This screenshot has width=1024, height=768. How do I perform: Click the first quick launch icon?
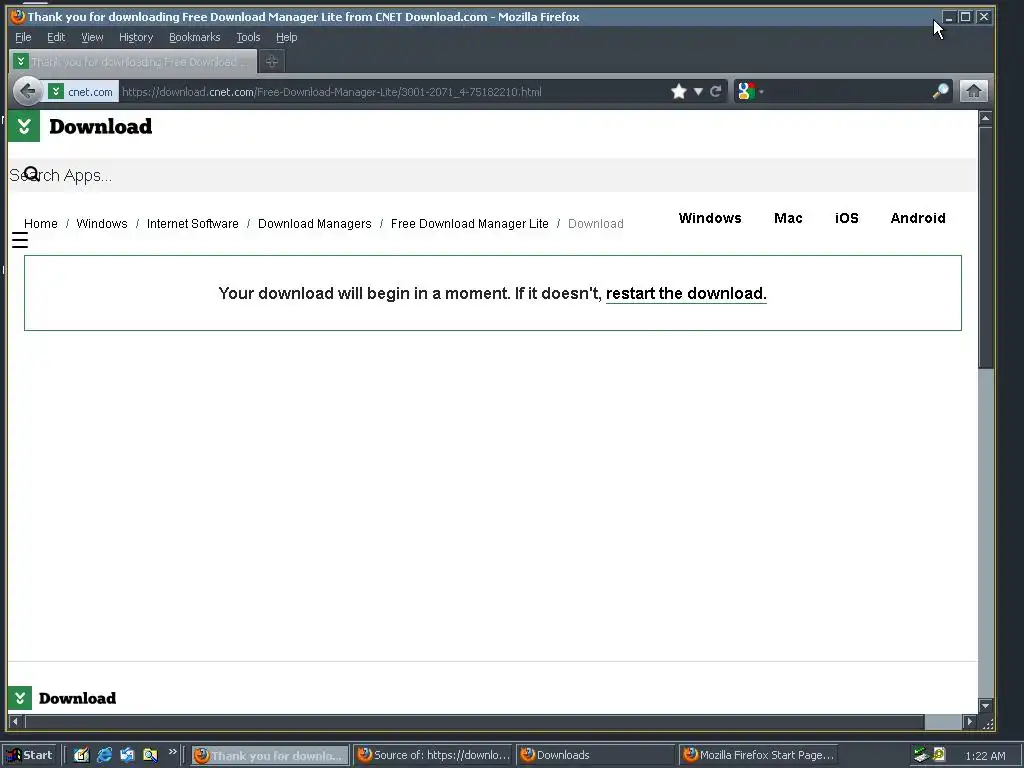click(81, 755)
